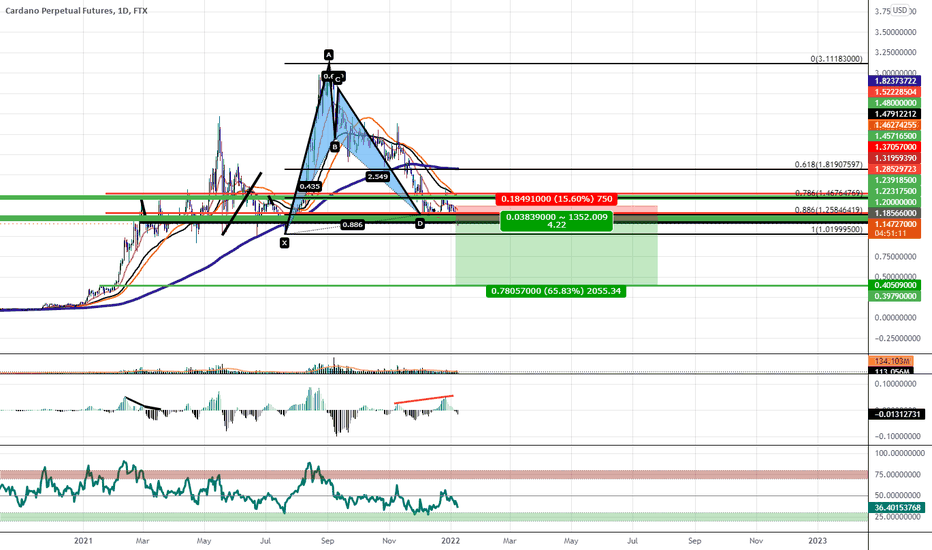
Task: Click the position label showing risk/reward ratio 4.22
Action: pos(556,221)
